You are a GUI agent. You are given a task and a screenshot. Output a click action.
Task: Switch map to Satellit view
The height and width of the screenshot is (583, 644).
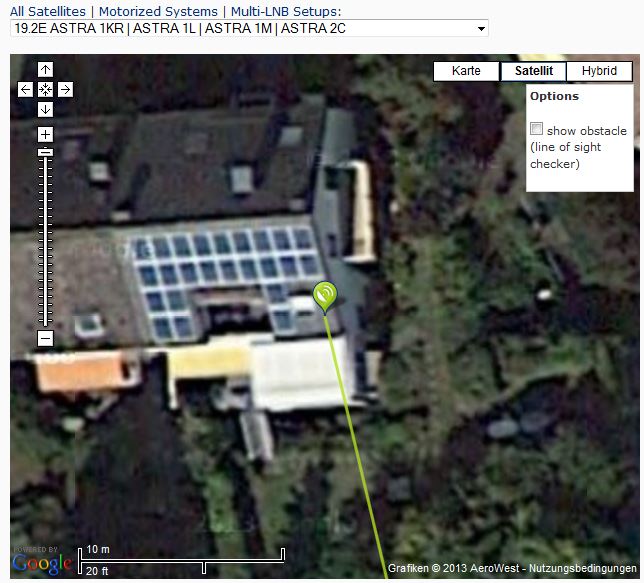point(534,71)
